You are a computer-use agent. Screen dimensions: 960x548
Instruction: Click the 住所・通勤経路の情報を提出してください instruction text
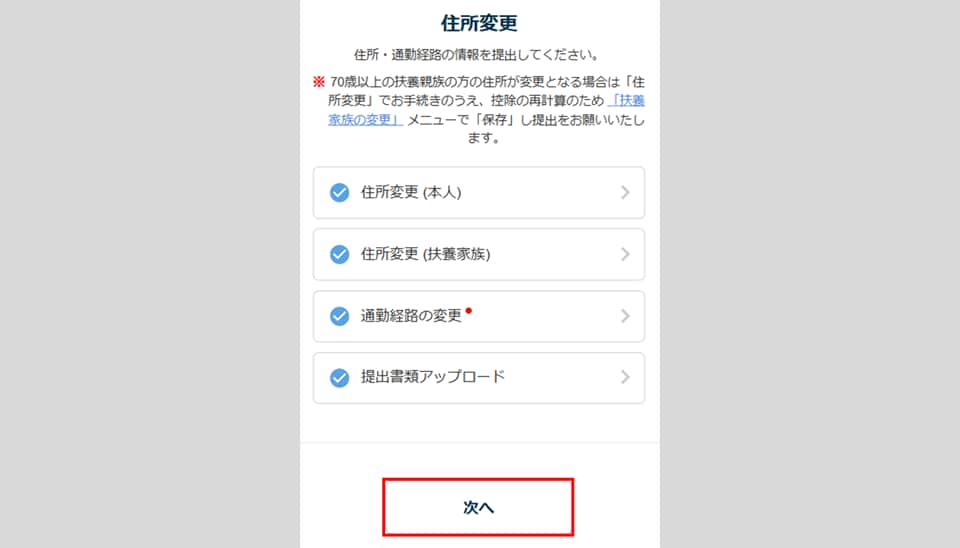tap(479, 54)
